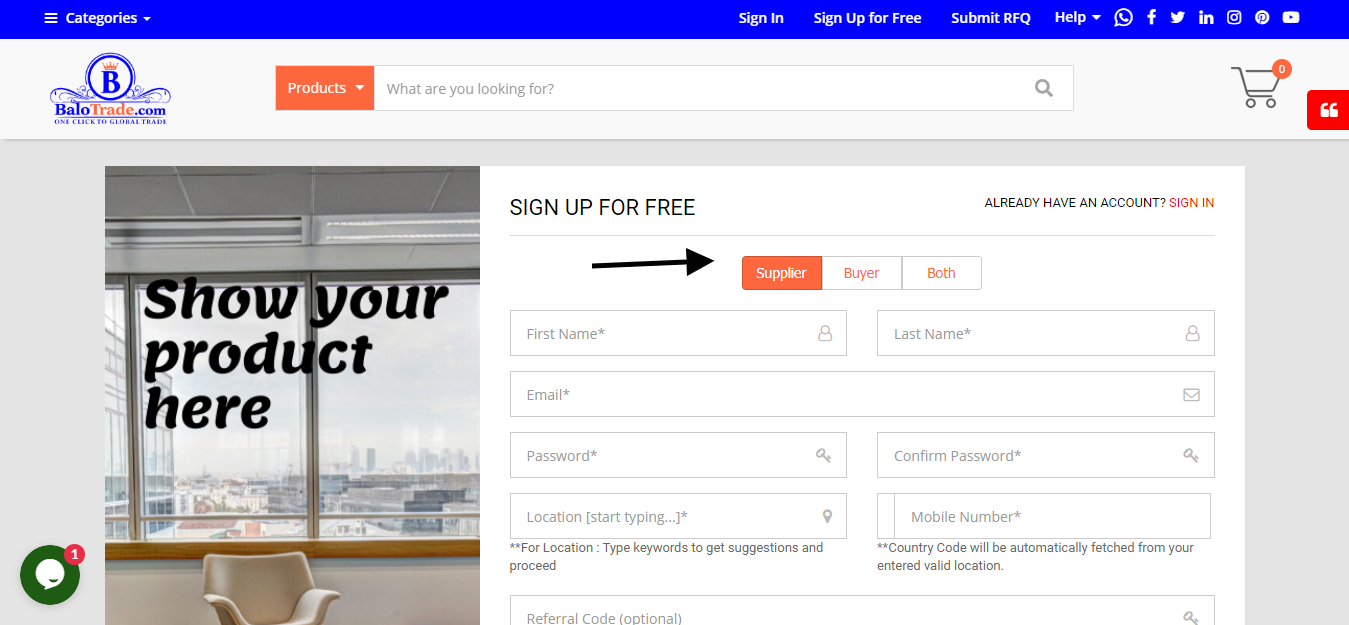
Task: Click the Email input field
Action: pos(862,394)
